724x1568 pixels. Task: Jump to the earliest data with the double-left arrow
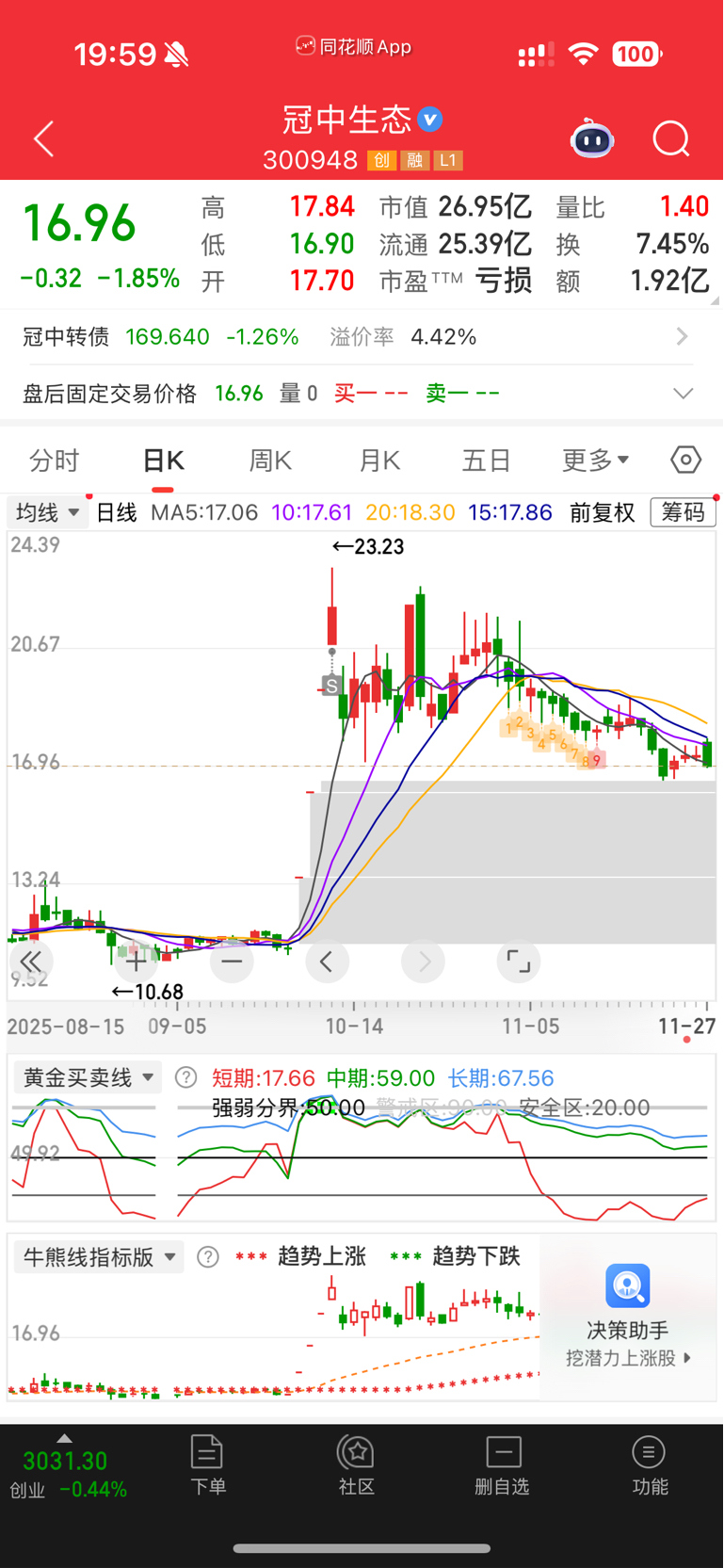tap(30, 962)
